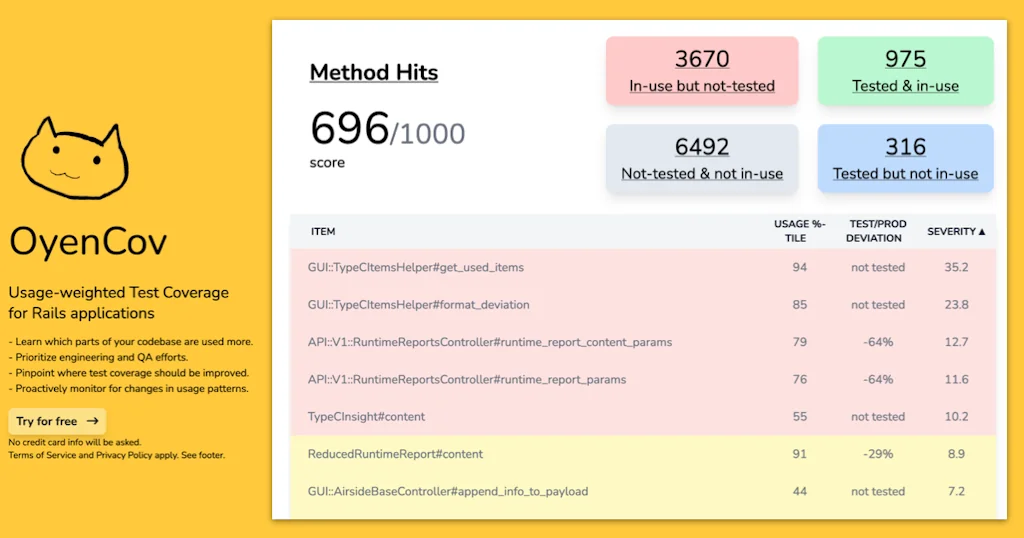Screen dimensions: 1024x538
Task: Sort by the Severity column header
Action: [x=956, y=231]
